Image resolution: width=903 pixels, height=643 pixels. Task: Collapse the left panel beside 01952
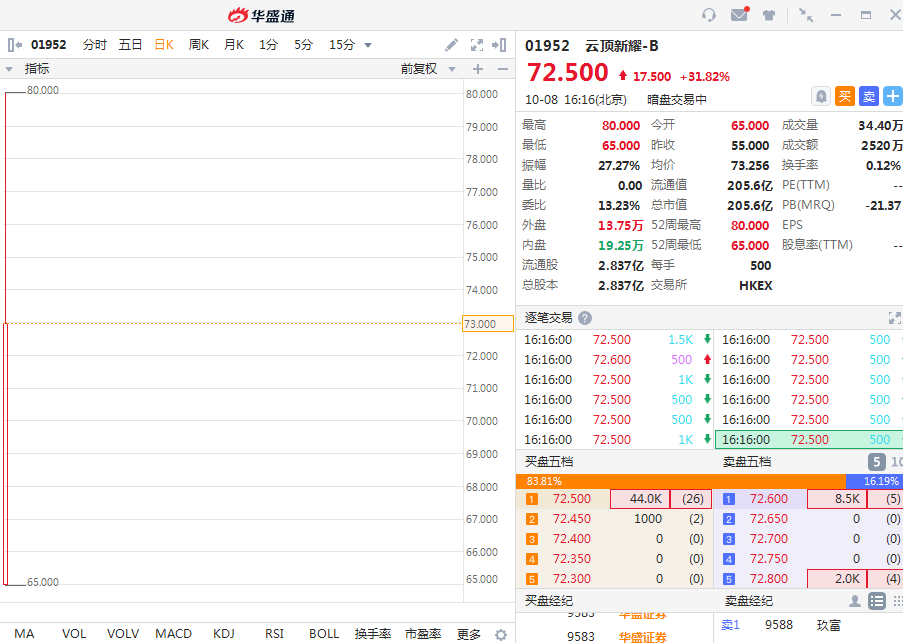(x=14, y=45)
